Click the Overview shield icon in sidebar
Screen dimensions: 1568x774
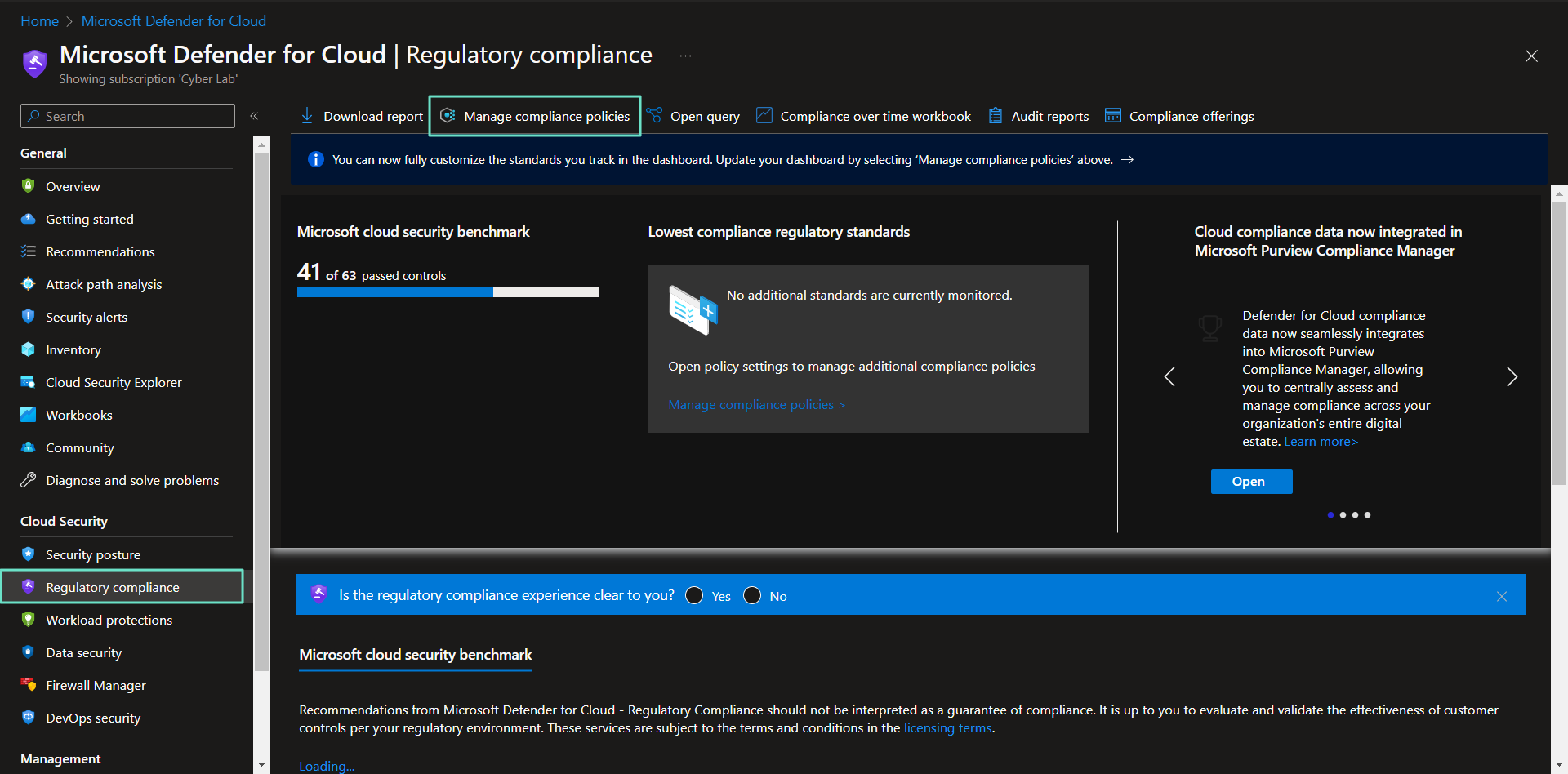pyautogui.click(x=28, y=185)
